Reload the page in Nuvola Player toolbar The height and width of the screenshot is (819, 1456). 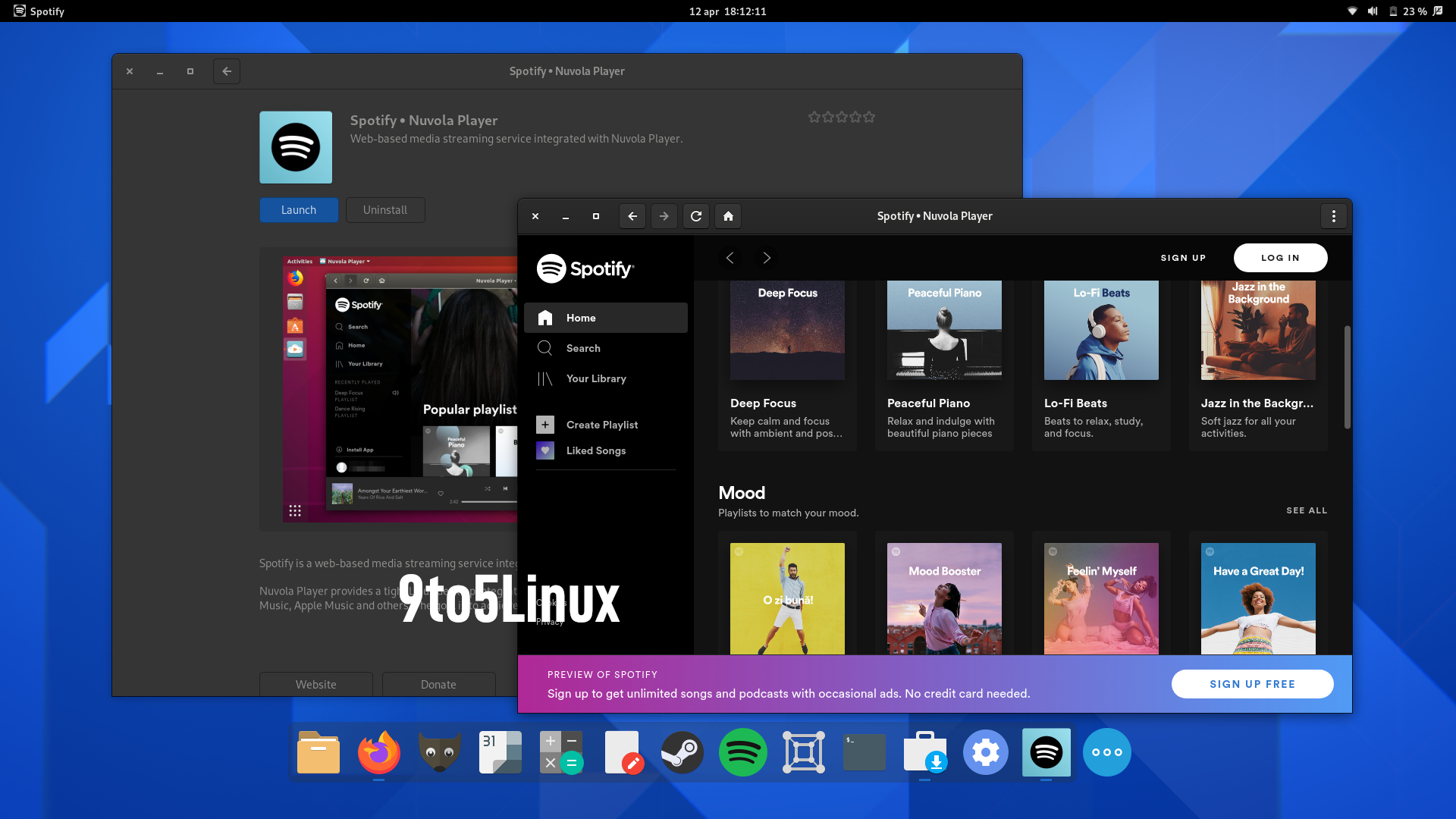(x=695, y=216)
